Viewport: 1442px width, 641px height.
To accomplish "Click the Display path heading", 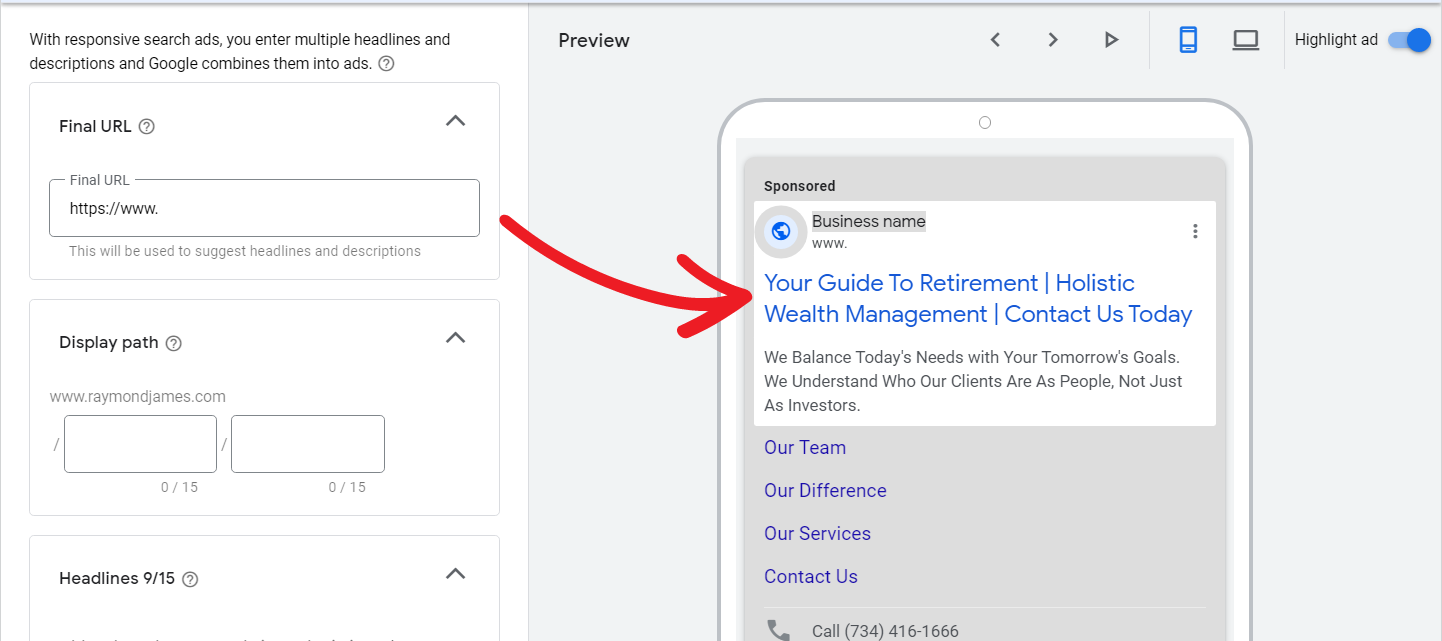I will click(109, 342).
